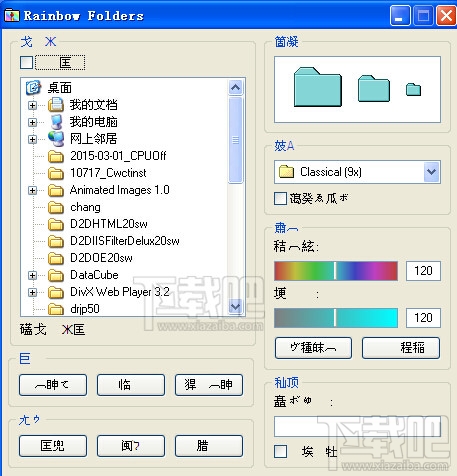Click the Desktop (桌面) root icon
This screenshot has width=457, height=476.
33,88
